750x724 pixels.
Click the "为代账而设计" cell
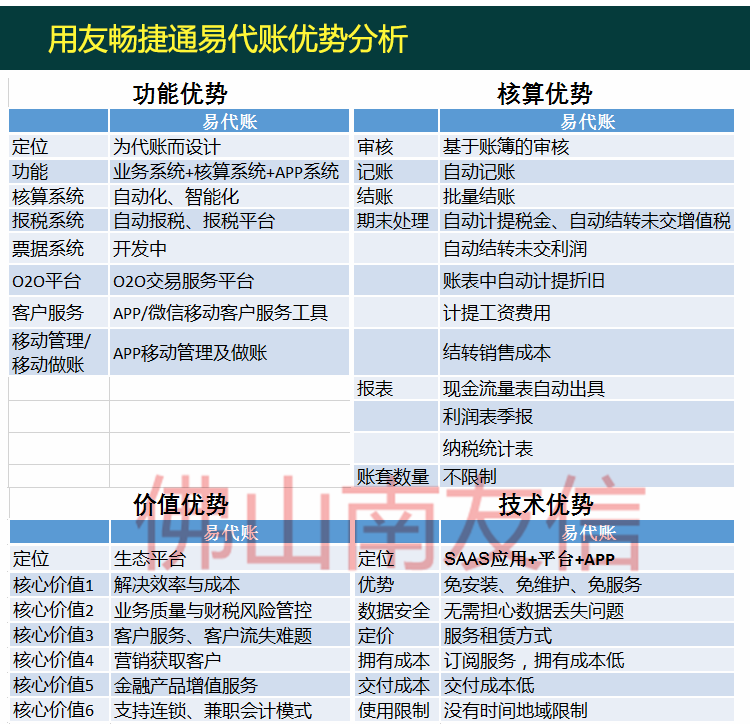coord(229,147)
